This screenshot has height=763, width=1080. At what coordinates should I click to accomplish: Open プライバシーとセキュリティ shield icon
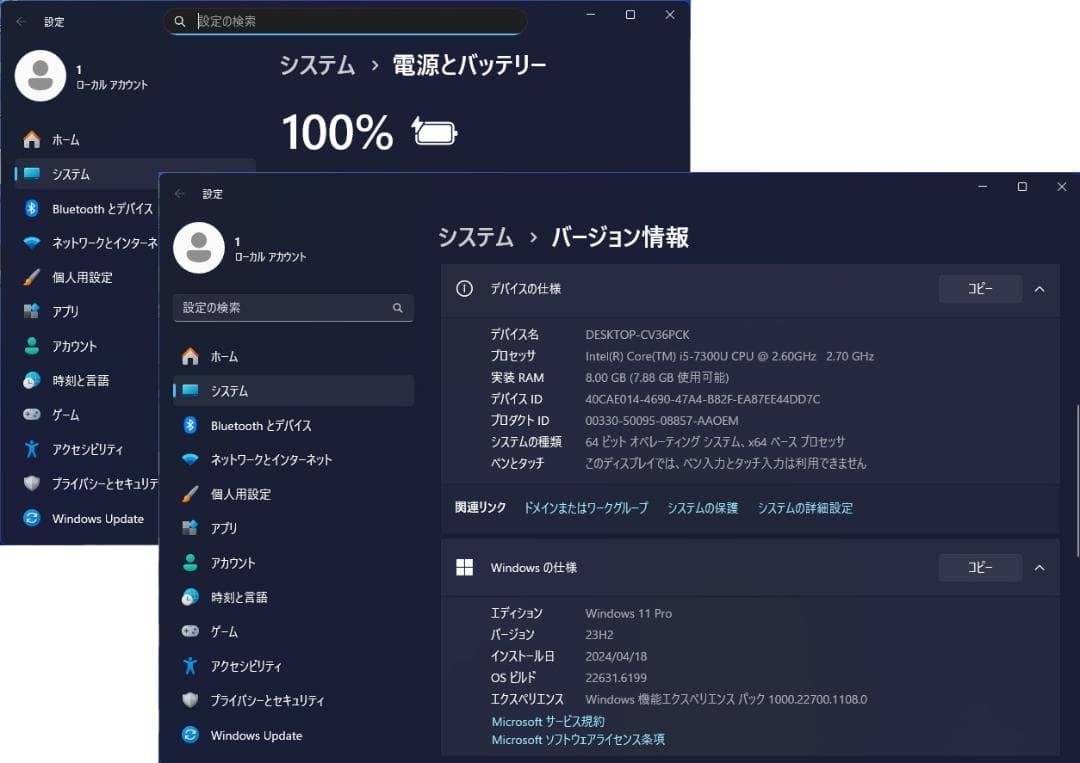coord(191,700)
